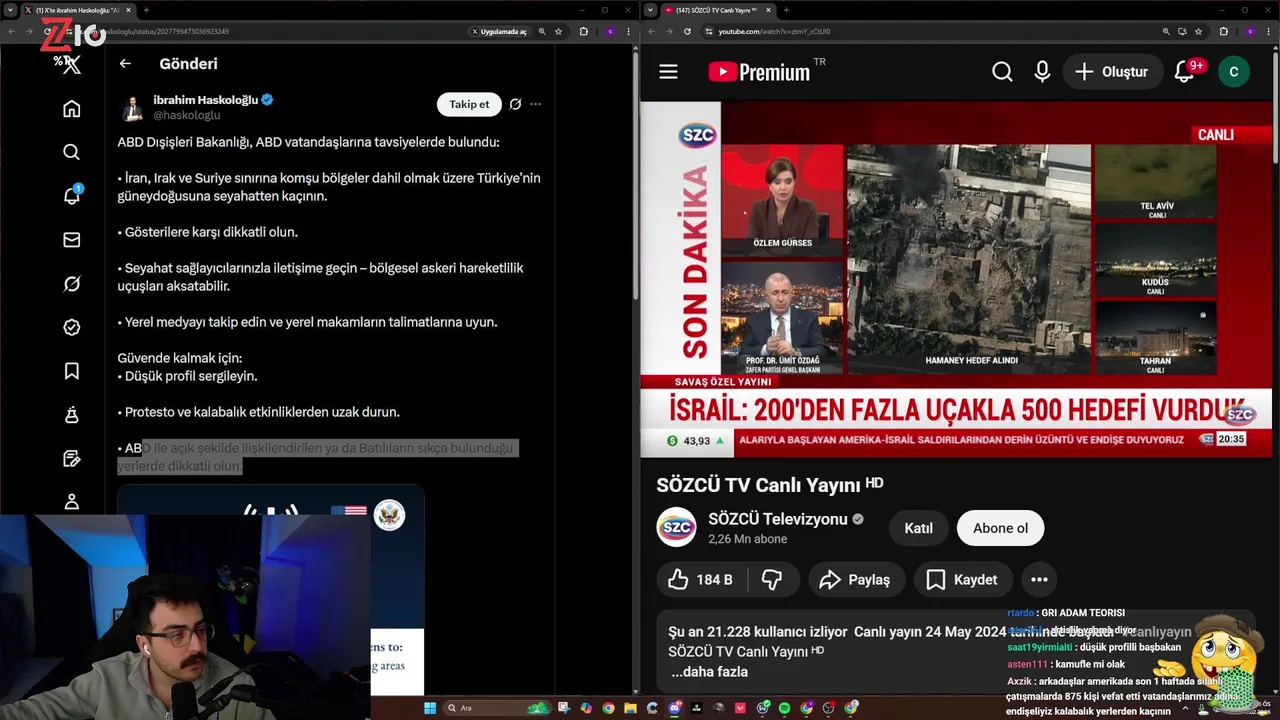
Task: Click Takip et follow button
Action: 469,104
